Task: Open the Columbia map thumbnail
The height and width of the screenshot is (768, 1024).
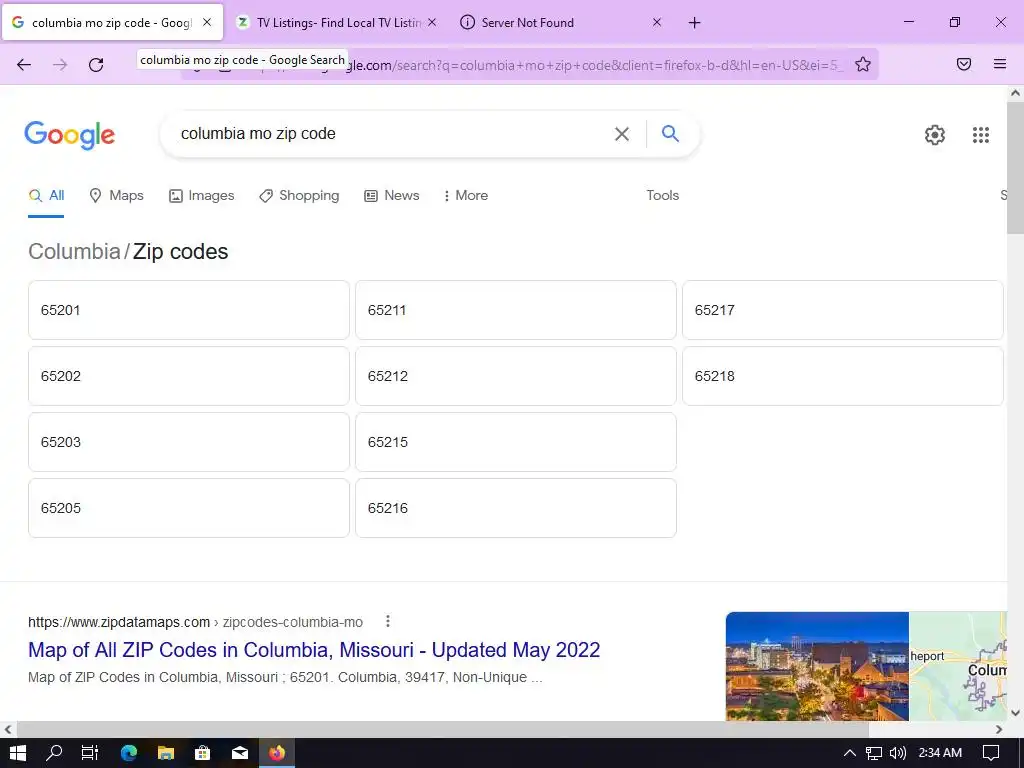Action: coord(958,666)
